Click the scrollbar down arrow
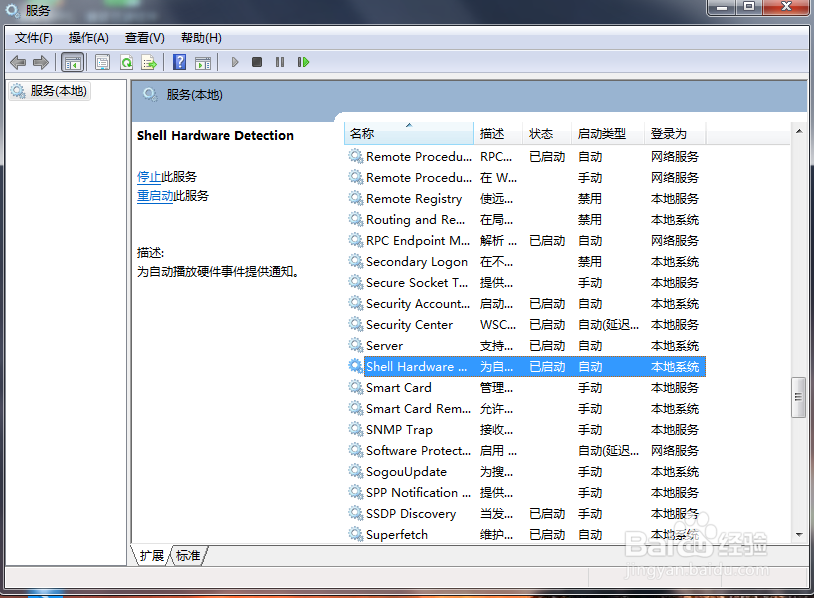 coord(799,535)
